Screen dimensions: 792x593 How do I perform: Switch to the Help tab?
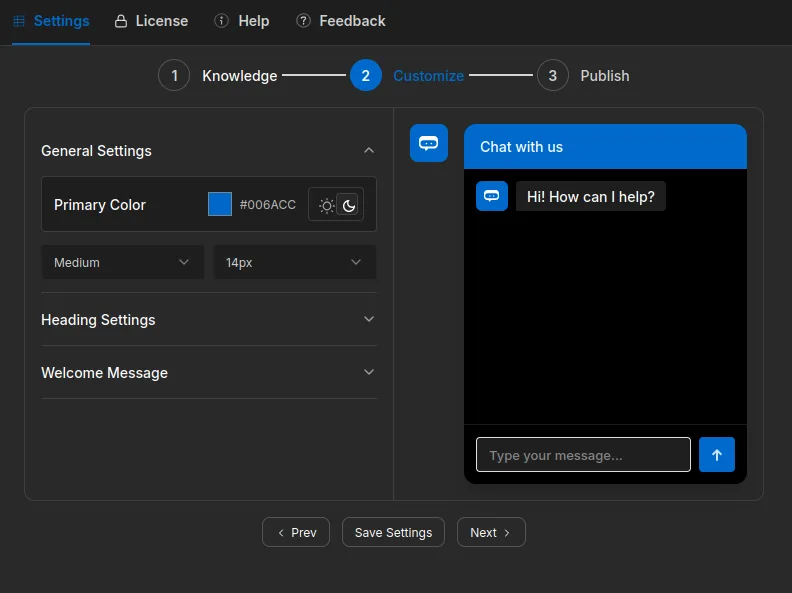click(x=241, y=21)
